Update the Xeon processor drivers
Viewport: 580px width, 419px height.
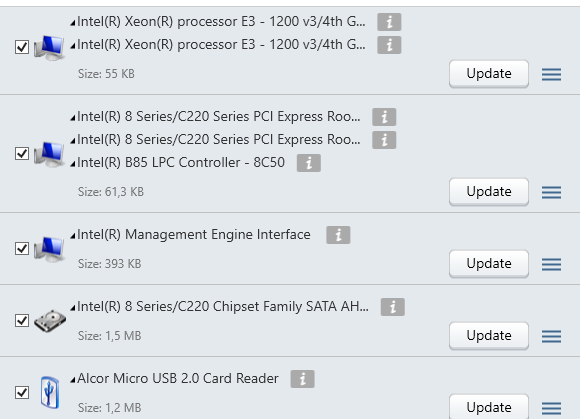[x=489, y=74]
